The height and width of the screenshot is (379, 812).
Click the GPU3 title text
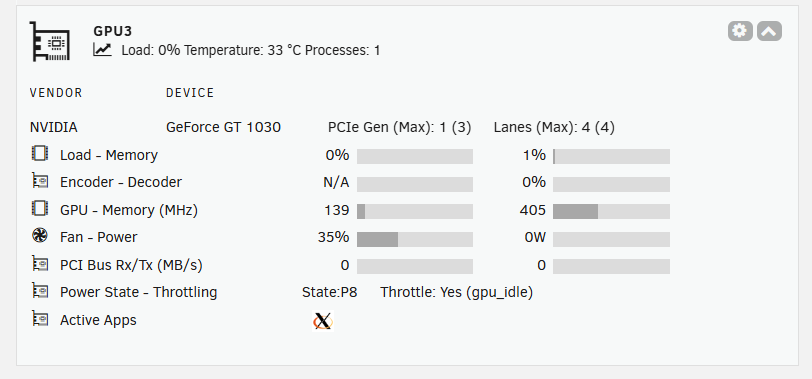pos(113,31)
